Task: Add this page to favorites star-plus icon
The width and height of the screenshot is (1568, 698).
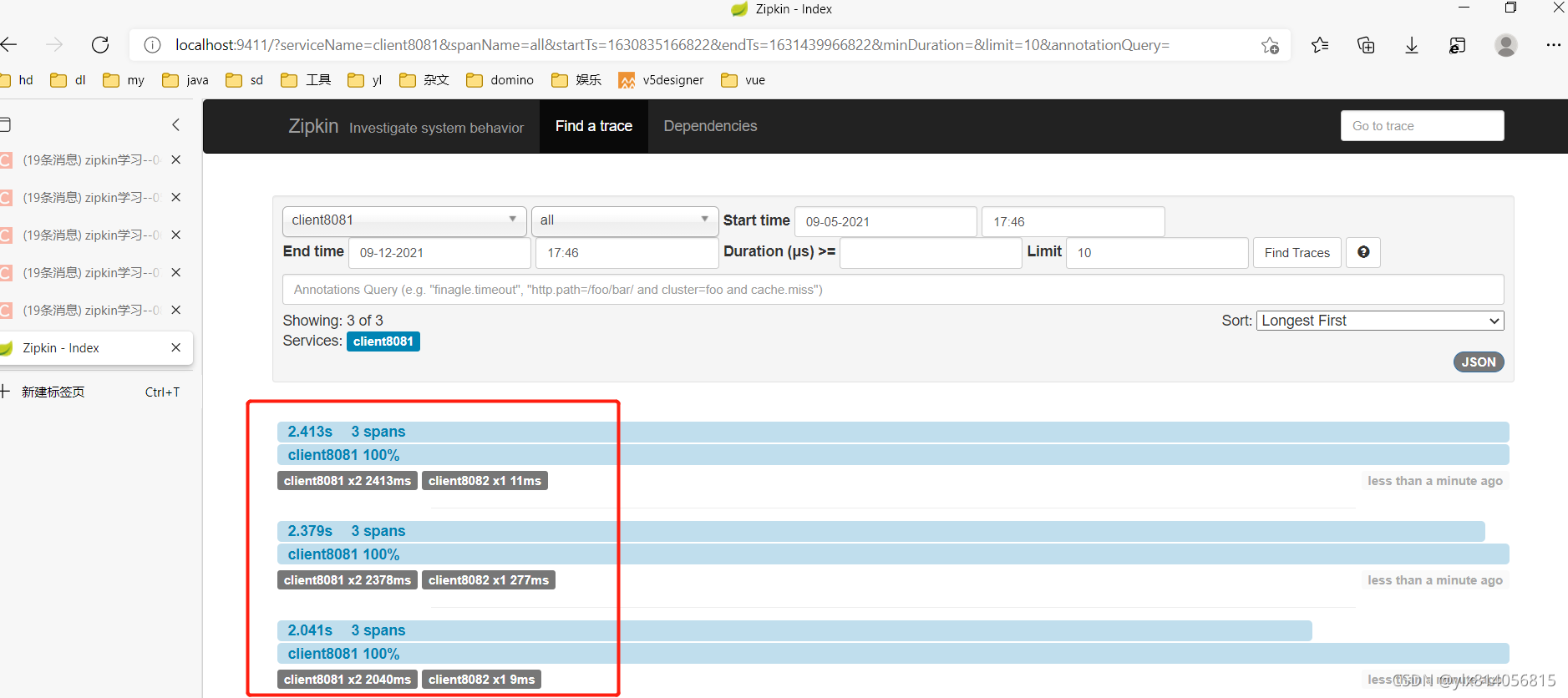Action: tap(1270, 45)
